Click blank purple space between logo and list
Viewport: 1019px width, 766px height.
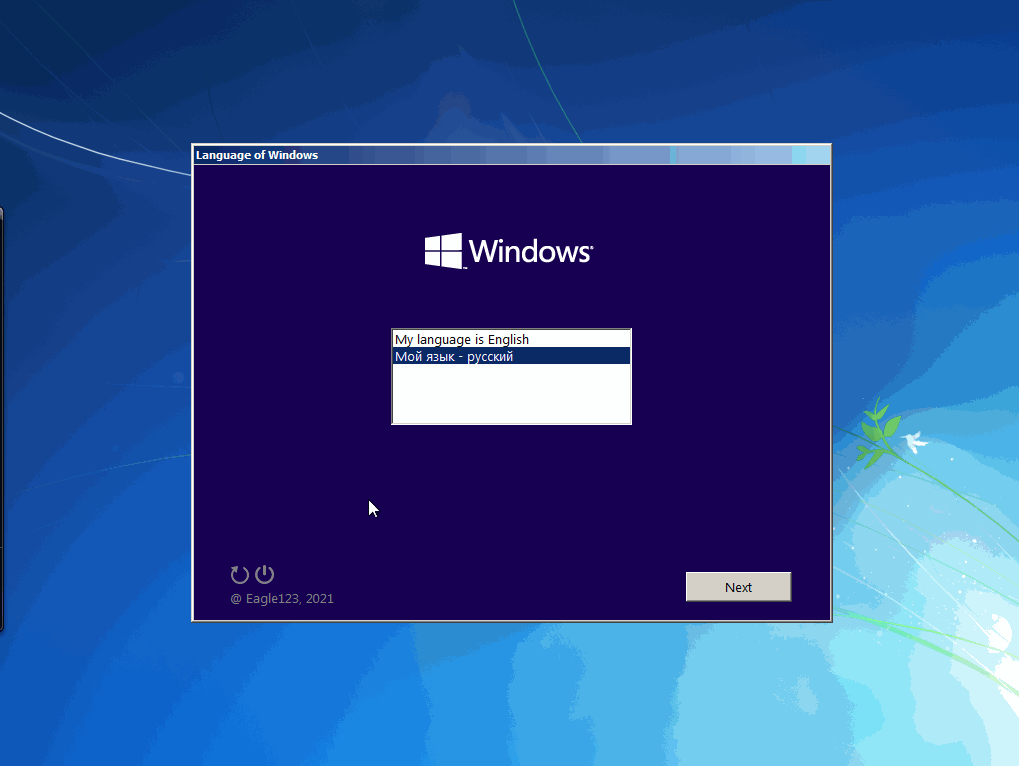point(510,300)
